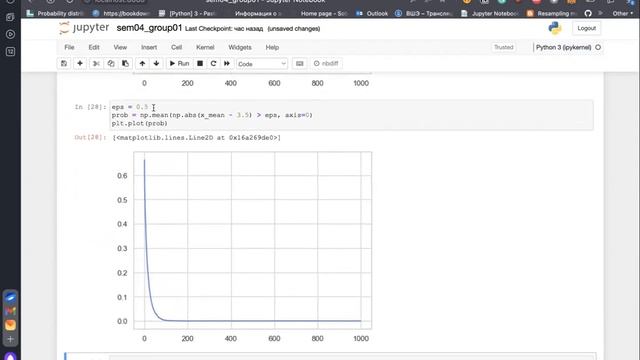Click the nbdiff button
Image resolution: width=640 pixels, height=360 pixels.
click(326, 64)
